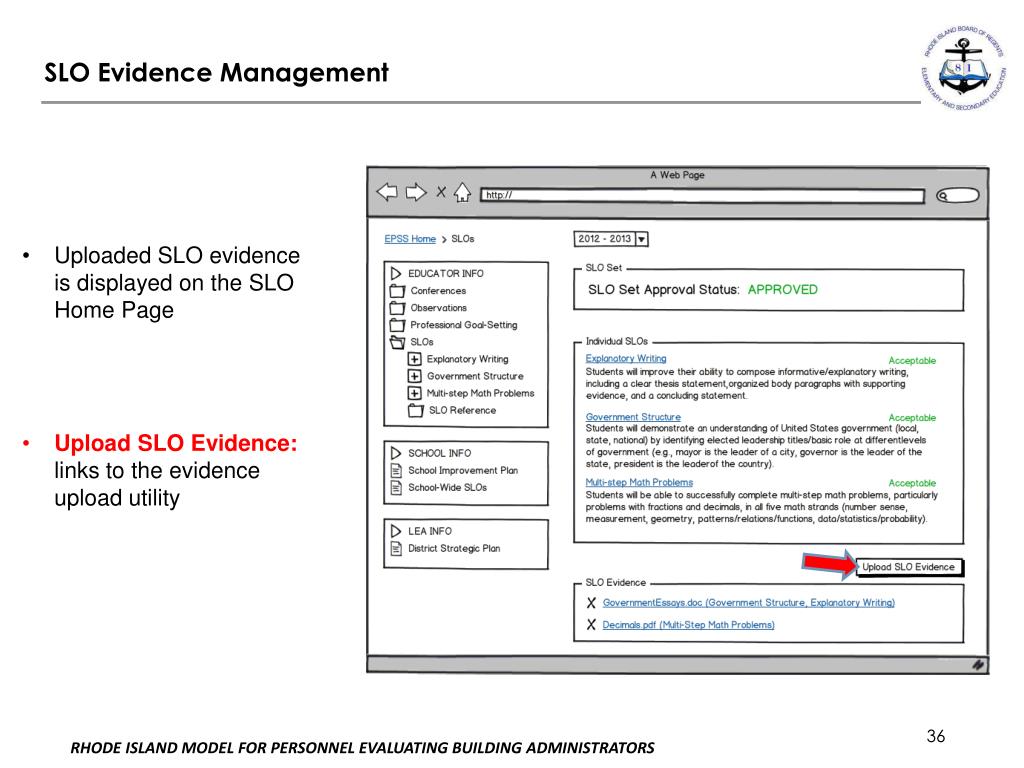Click Acceptable beside Government Structure
The width and height of the screenshot is (1024, 768).
[x=912, y=417]
